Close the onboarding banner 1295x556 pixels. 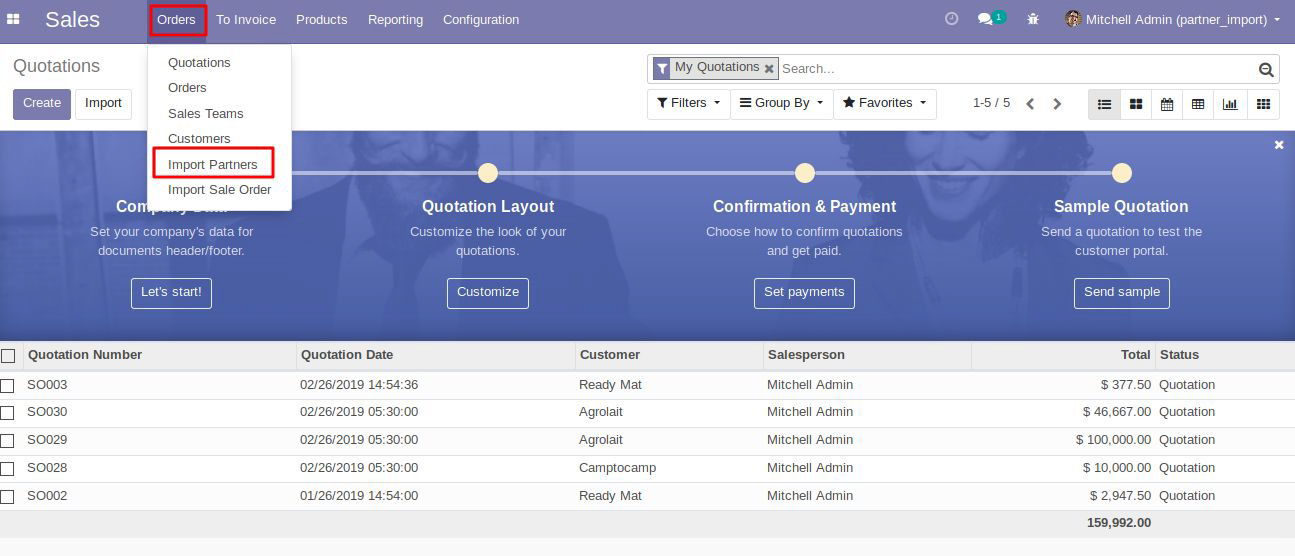click(1279, 145)
